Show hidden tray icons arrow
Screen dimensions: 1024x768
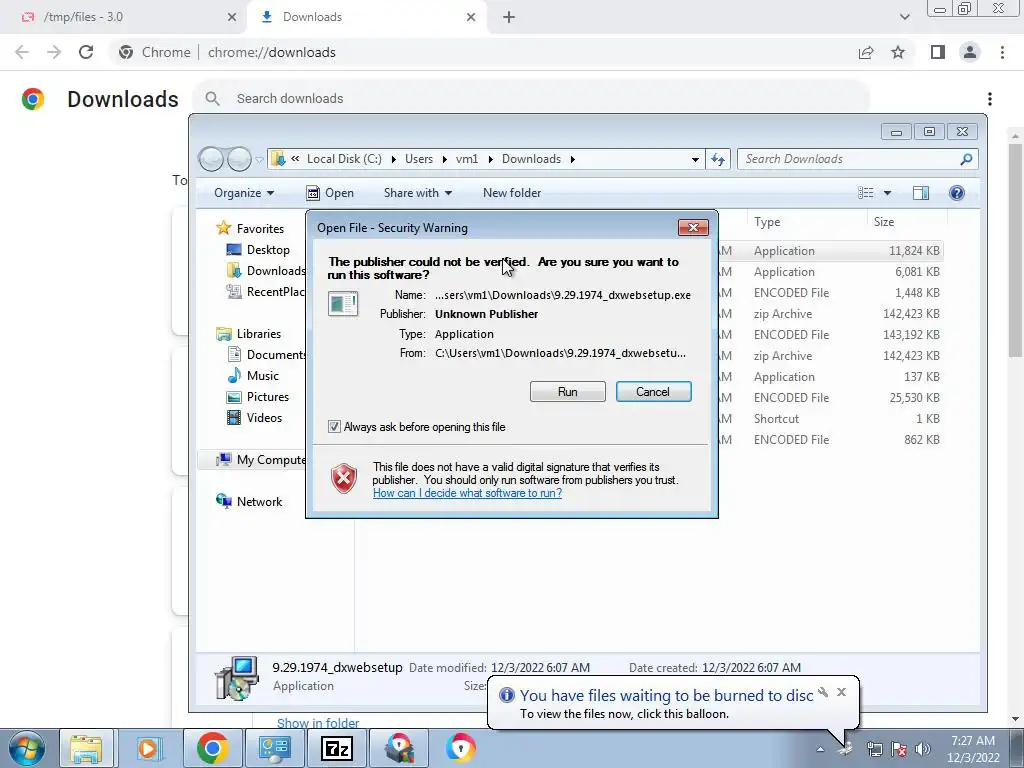tap(820, 749)
